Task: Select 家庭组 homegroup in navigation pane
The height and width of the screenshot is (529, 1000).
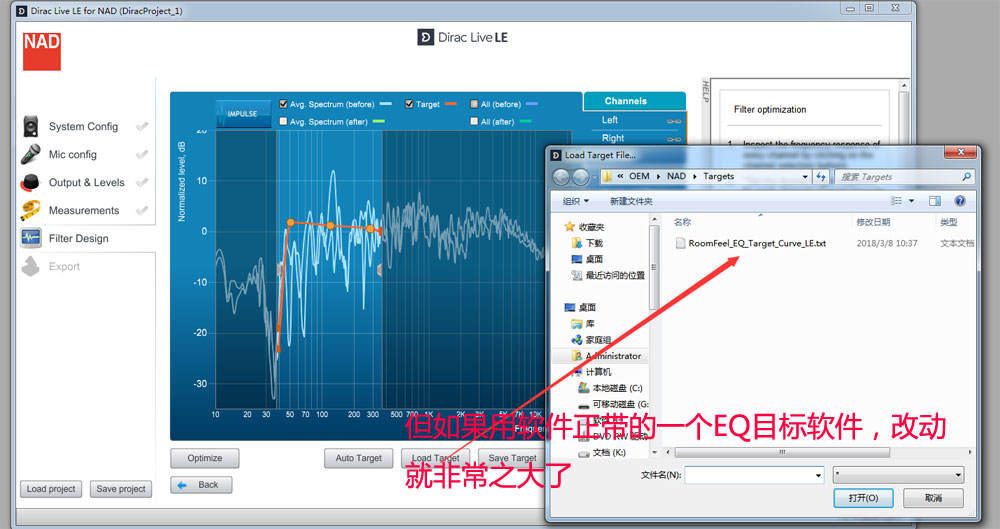Action: (x=591, y=340)
